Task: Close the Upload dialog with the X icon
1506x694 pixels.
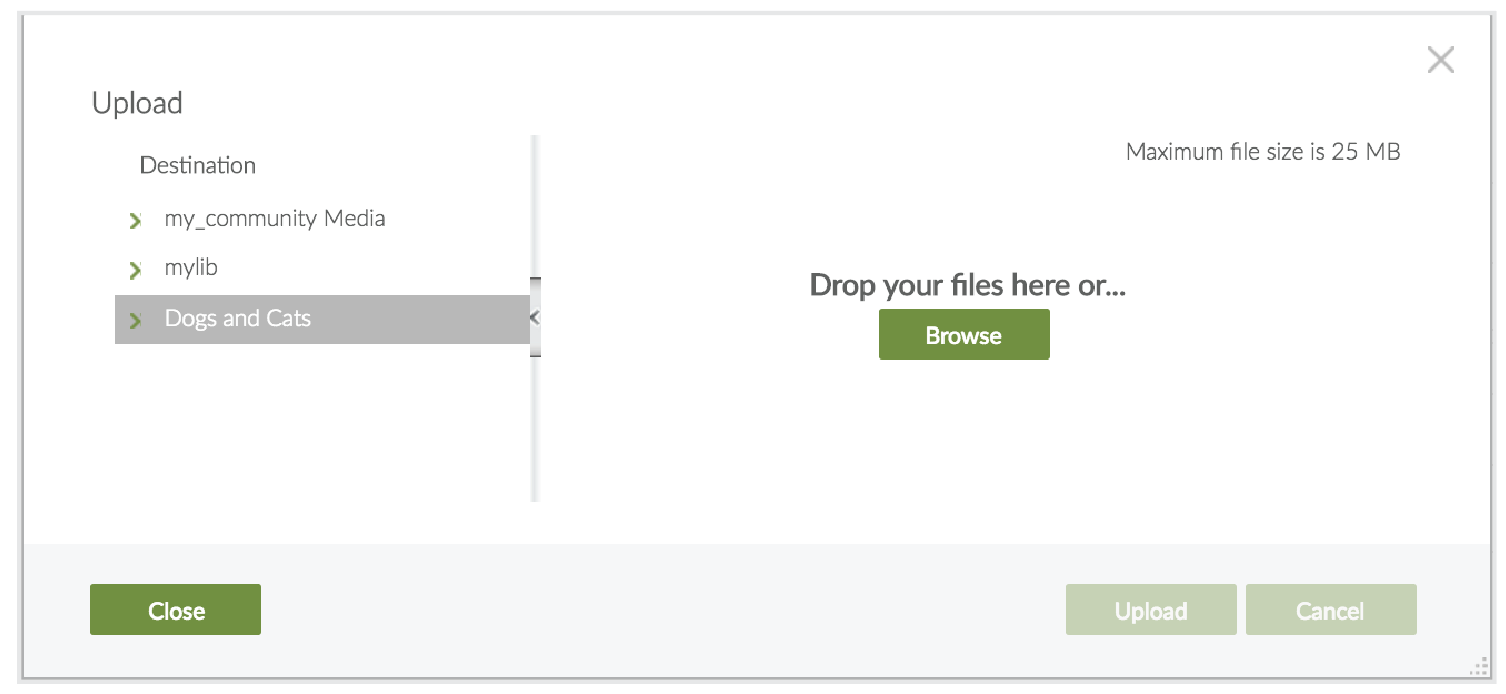Action: 1440,61
